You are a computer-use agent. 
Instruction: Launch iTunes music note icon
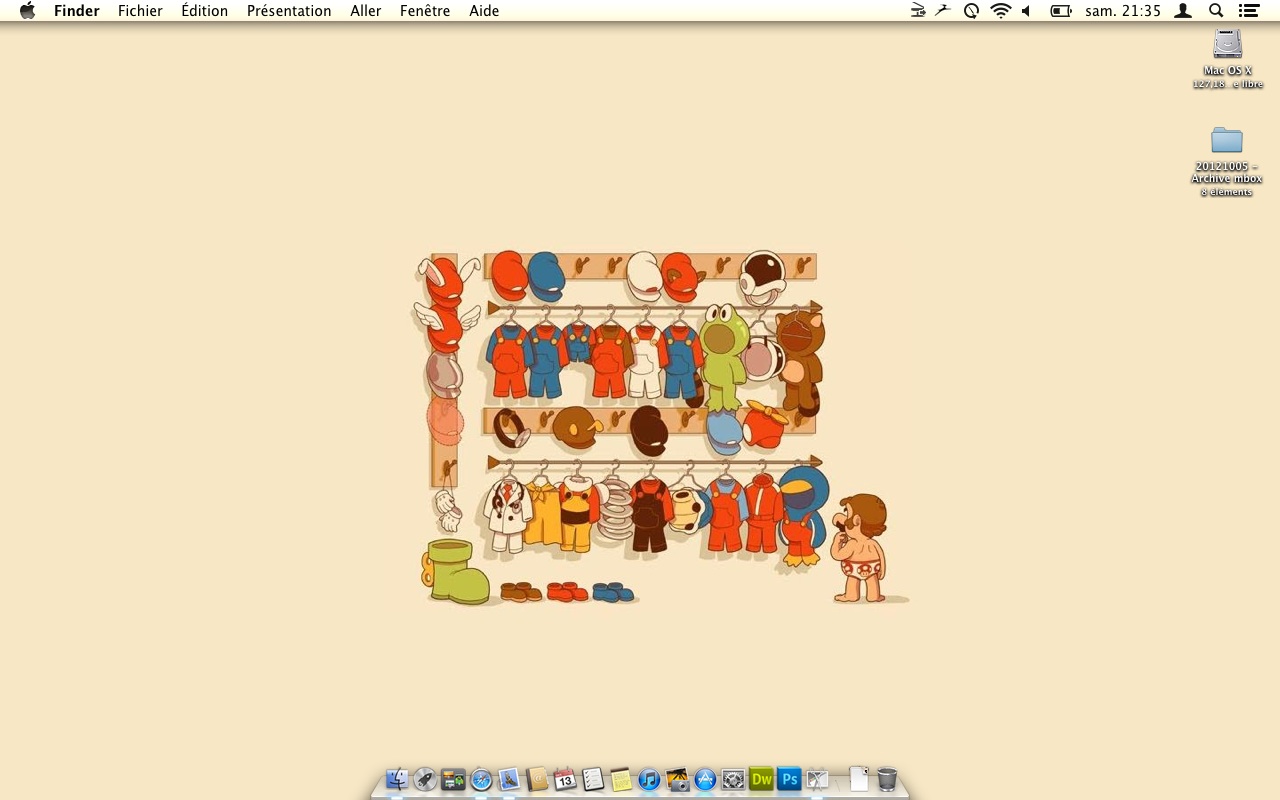point(650,779)
